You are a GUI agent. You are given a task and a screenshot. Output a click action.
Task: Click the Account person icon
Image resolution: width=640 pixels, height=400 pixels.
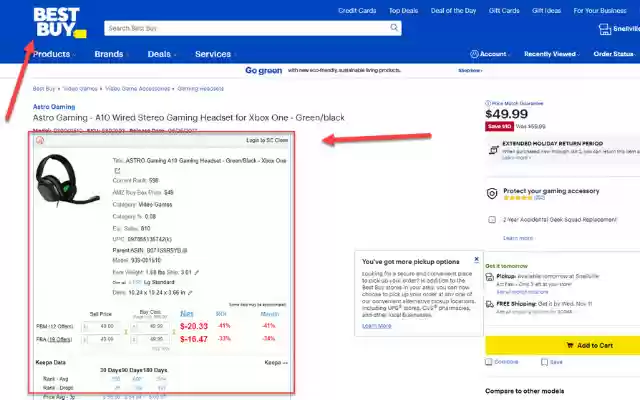coord(474,54)
